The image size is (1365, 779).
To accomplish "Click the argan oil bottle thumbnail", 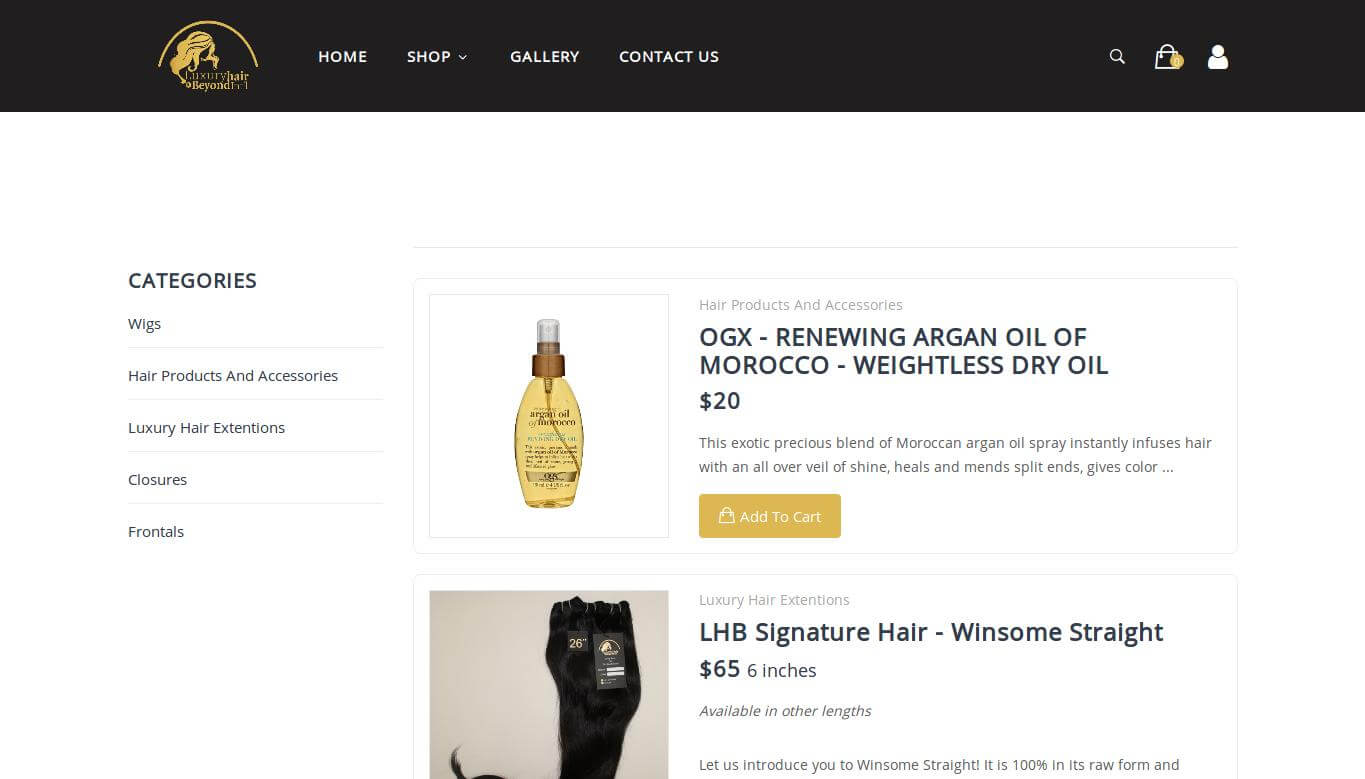I will coord(549,416).
